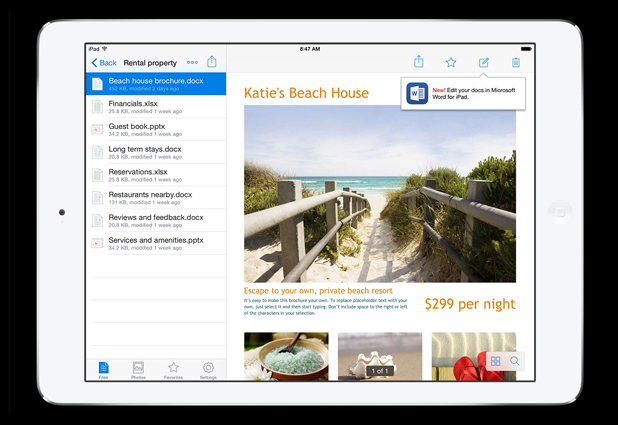Open Long term stays.docx document

coord(156,153)
